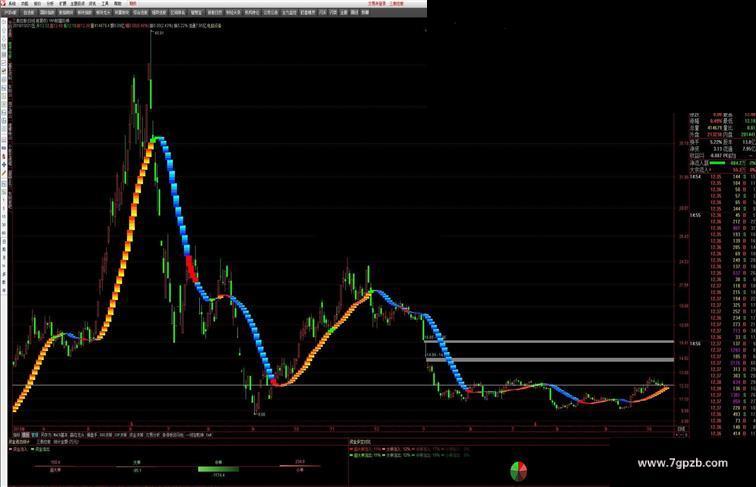Select the 指标 tab below the chart

[16, 435]
